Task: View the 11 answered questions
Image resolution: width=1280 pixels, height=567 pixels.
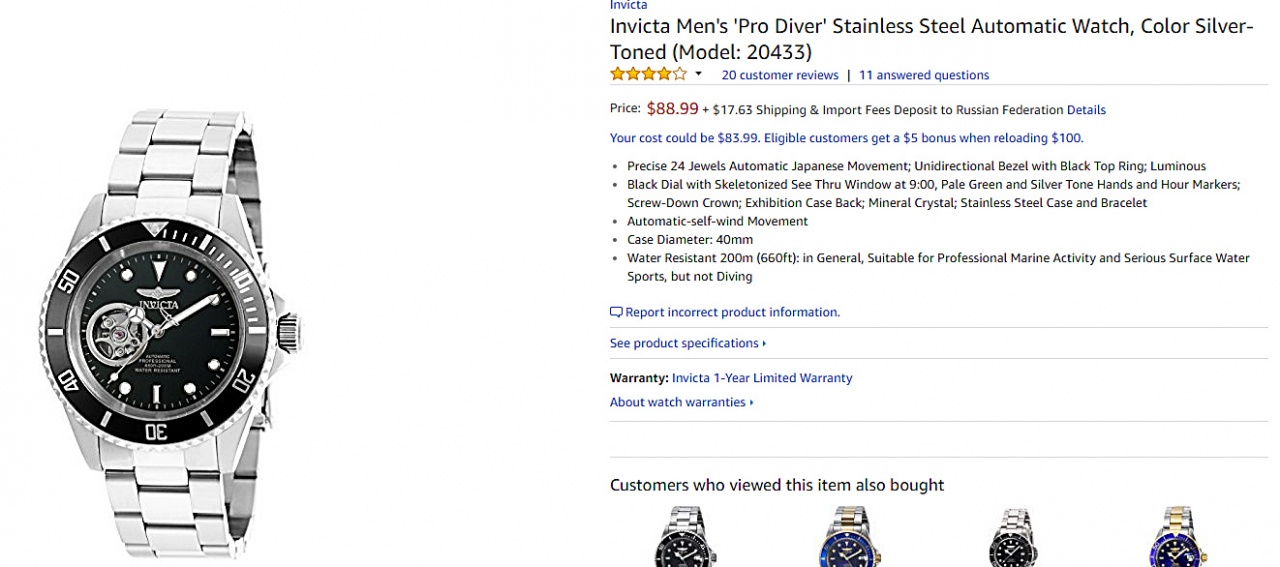Action: click(x=923, y=75)
